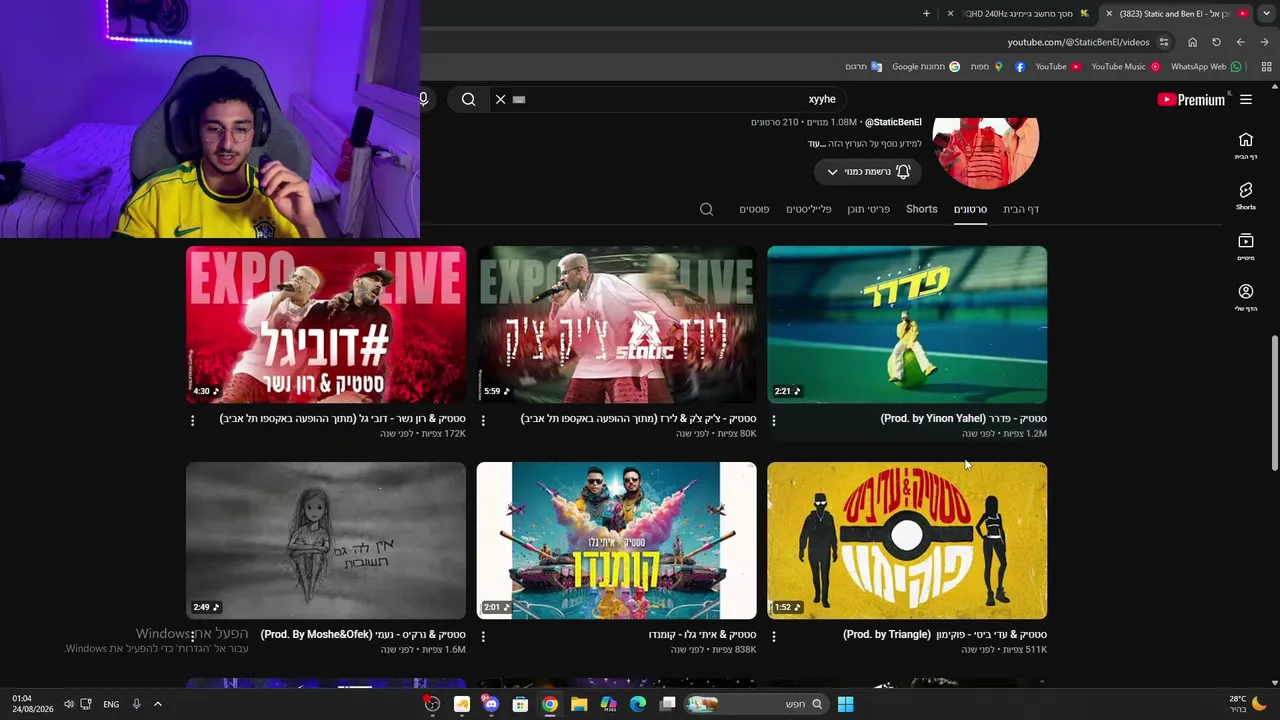
Task: Play the פוקימון video thumbnail
Action: (907, 540)
